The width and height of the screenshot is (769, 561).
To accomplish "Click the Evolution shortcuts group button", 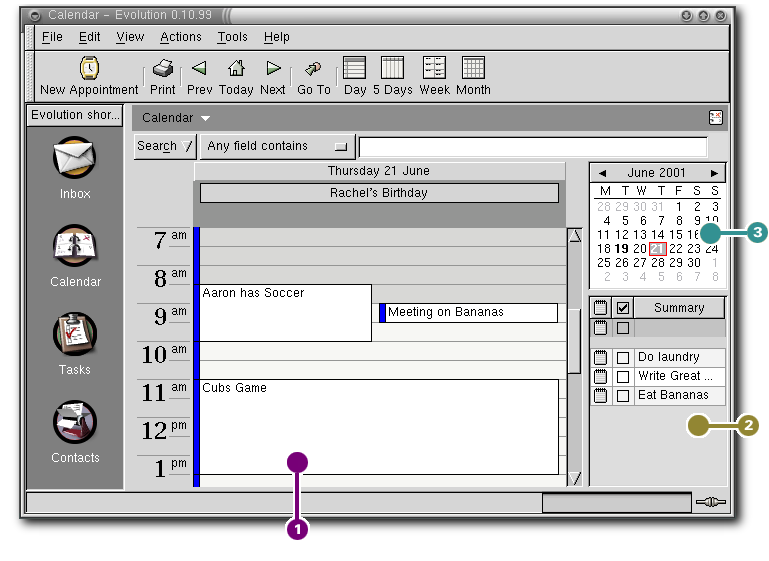I will click(x=75, y=115).
